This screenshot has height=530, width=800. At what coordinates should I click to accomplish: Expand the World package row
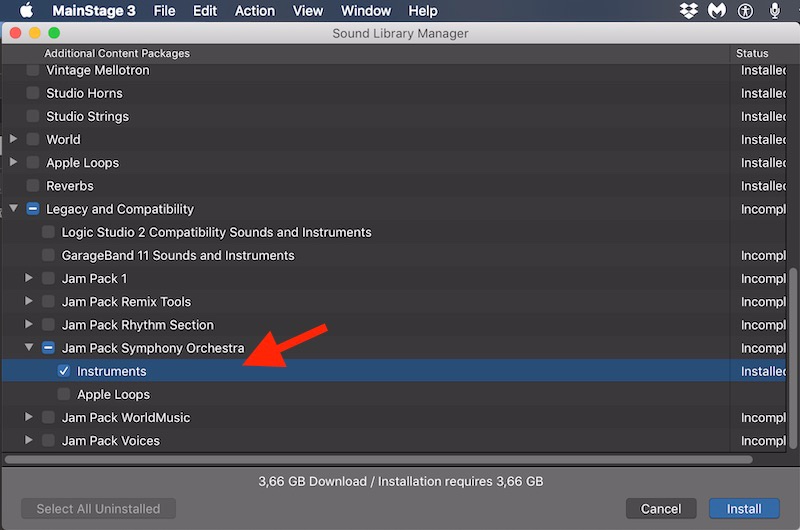point(14,139)
